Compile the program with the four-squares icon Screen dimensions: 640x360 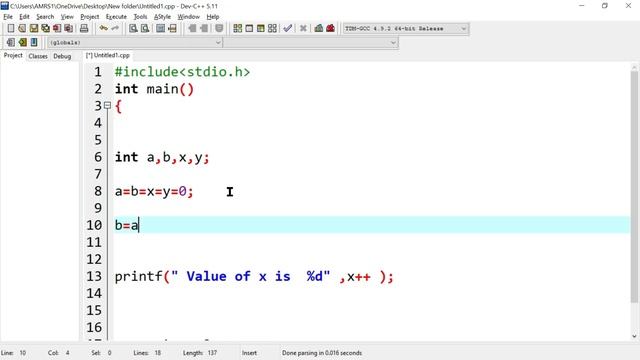coord(238,28)
